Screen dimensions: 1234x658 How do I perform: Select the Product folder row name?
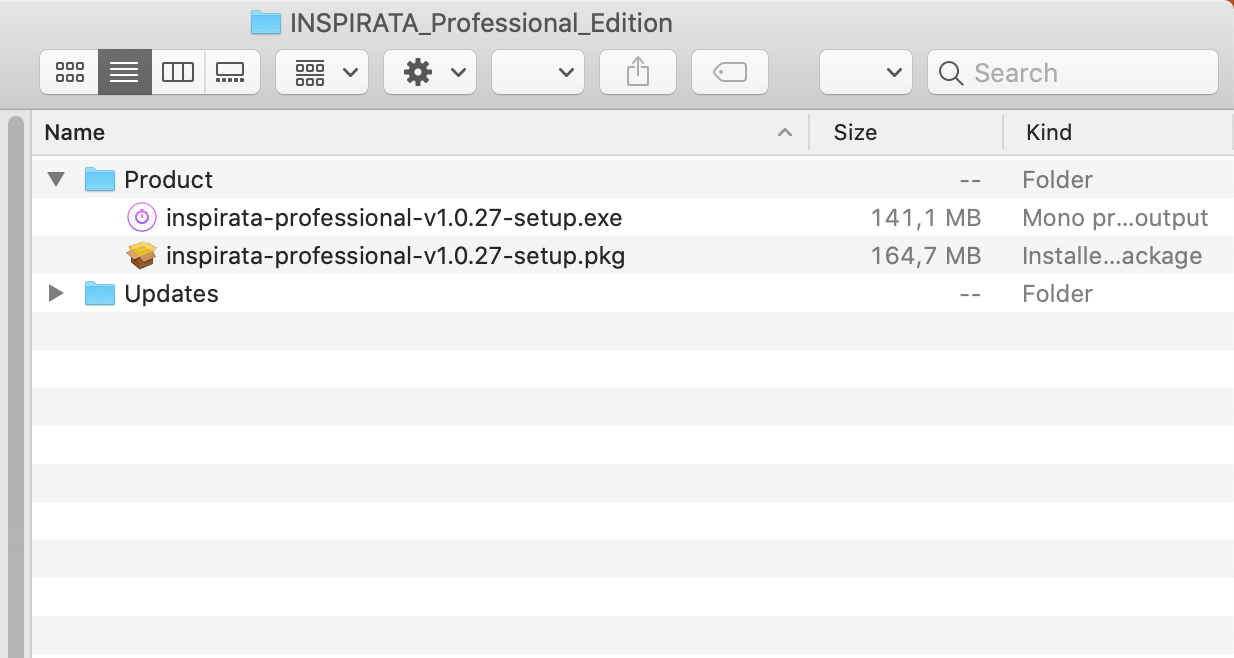click(169, 180)
